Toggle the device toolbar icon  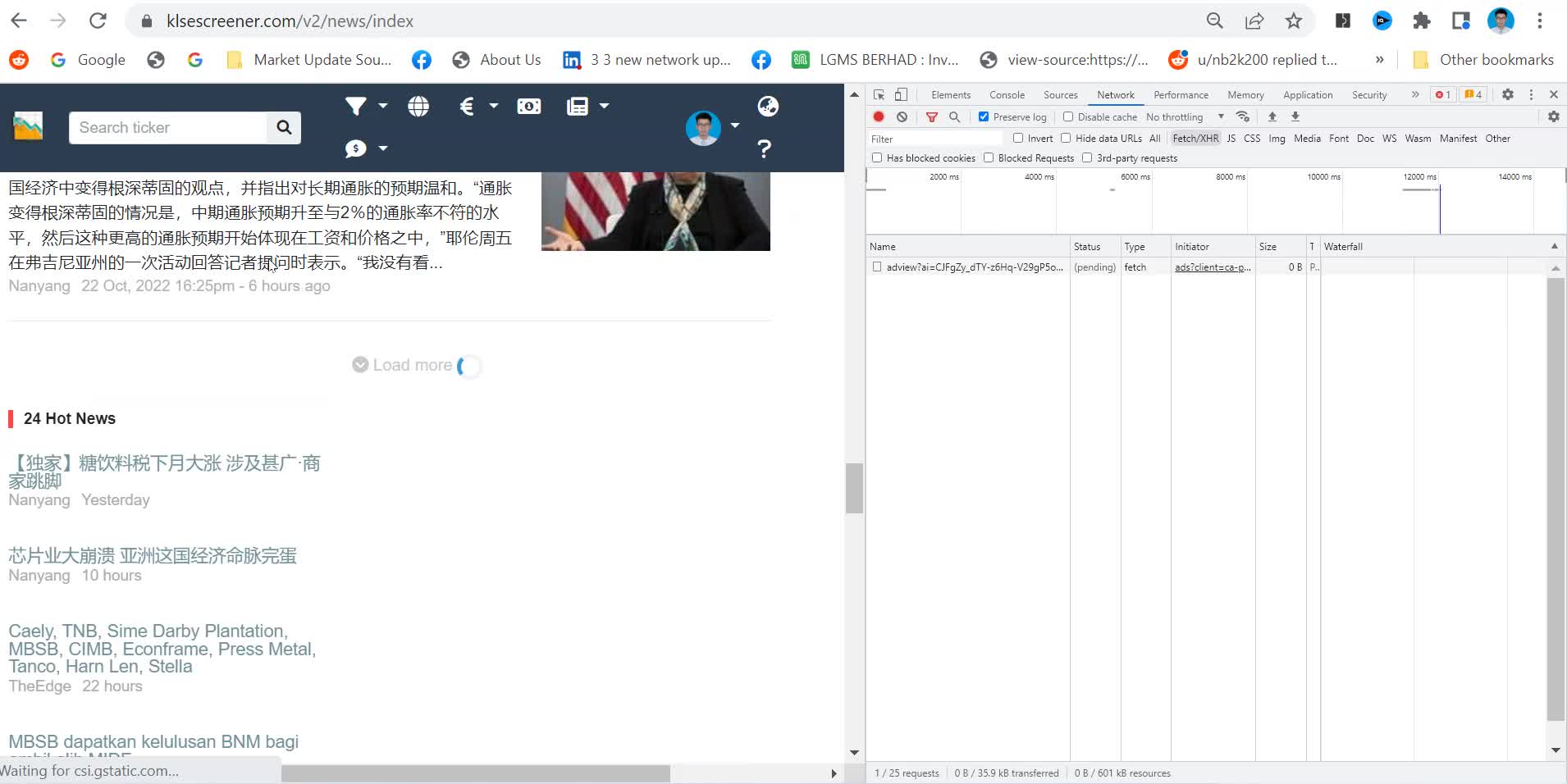[x=901, y=95]
